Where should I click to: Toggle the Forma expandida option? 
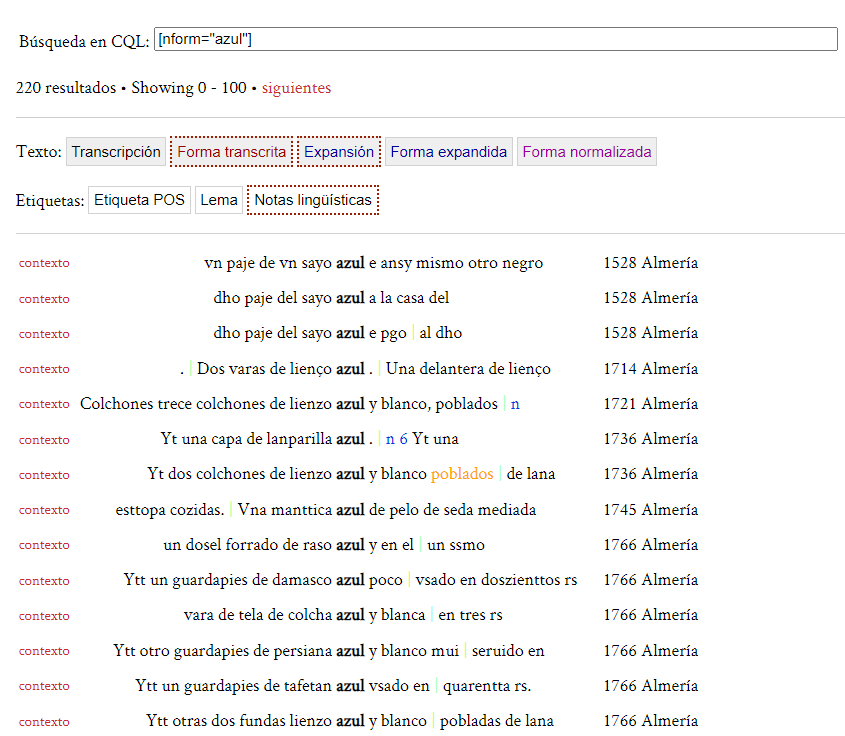(449, 152)
